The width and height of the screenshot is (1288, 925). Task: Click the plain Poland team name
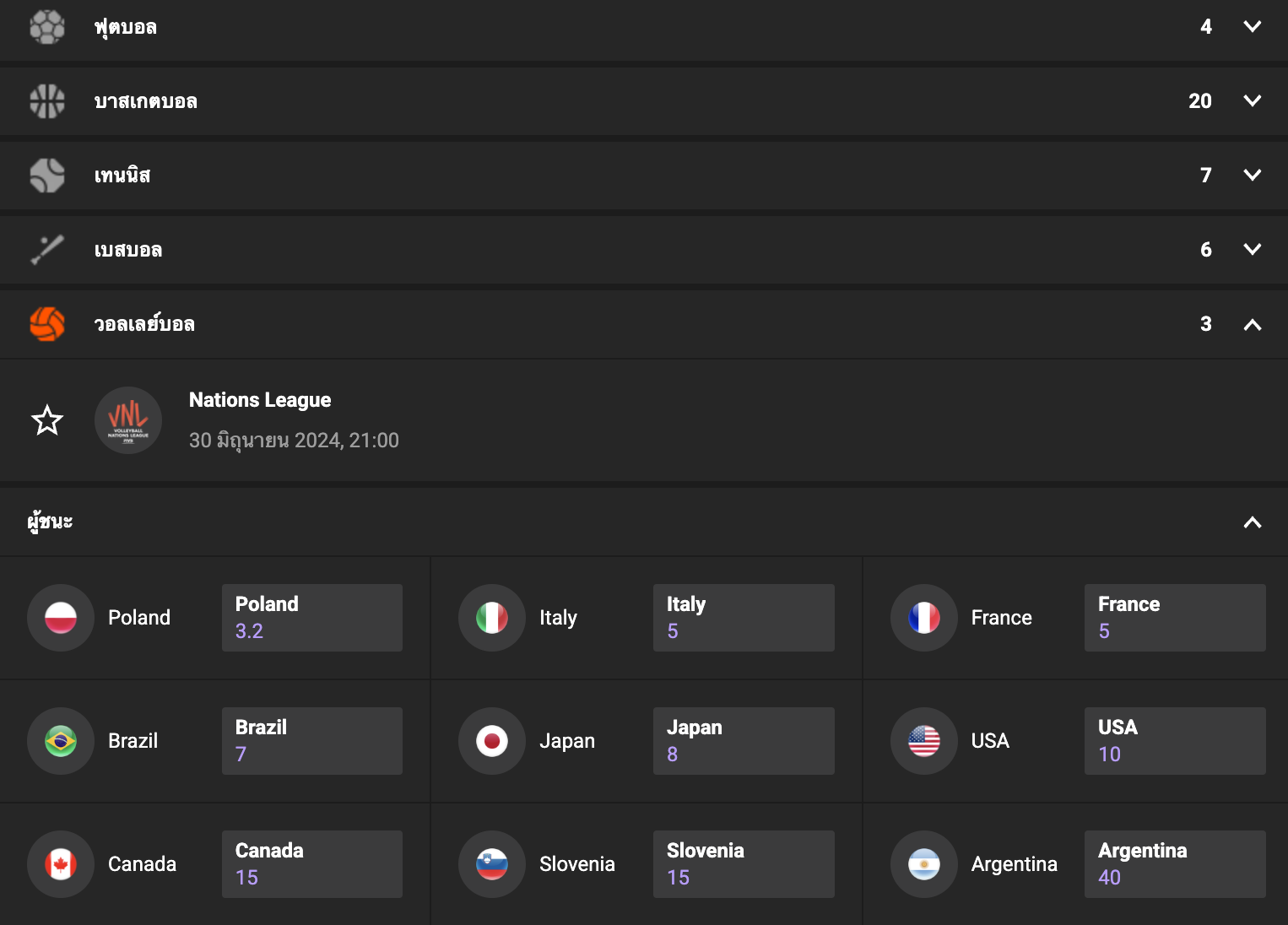pos(139,618)
